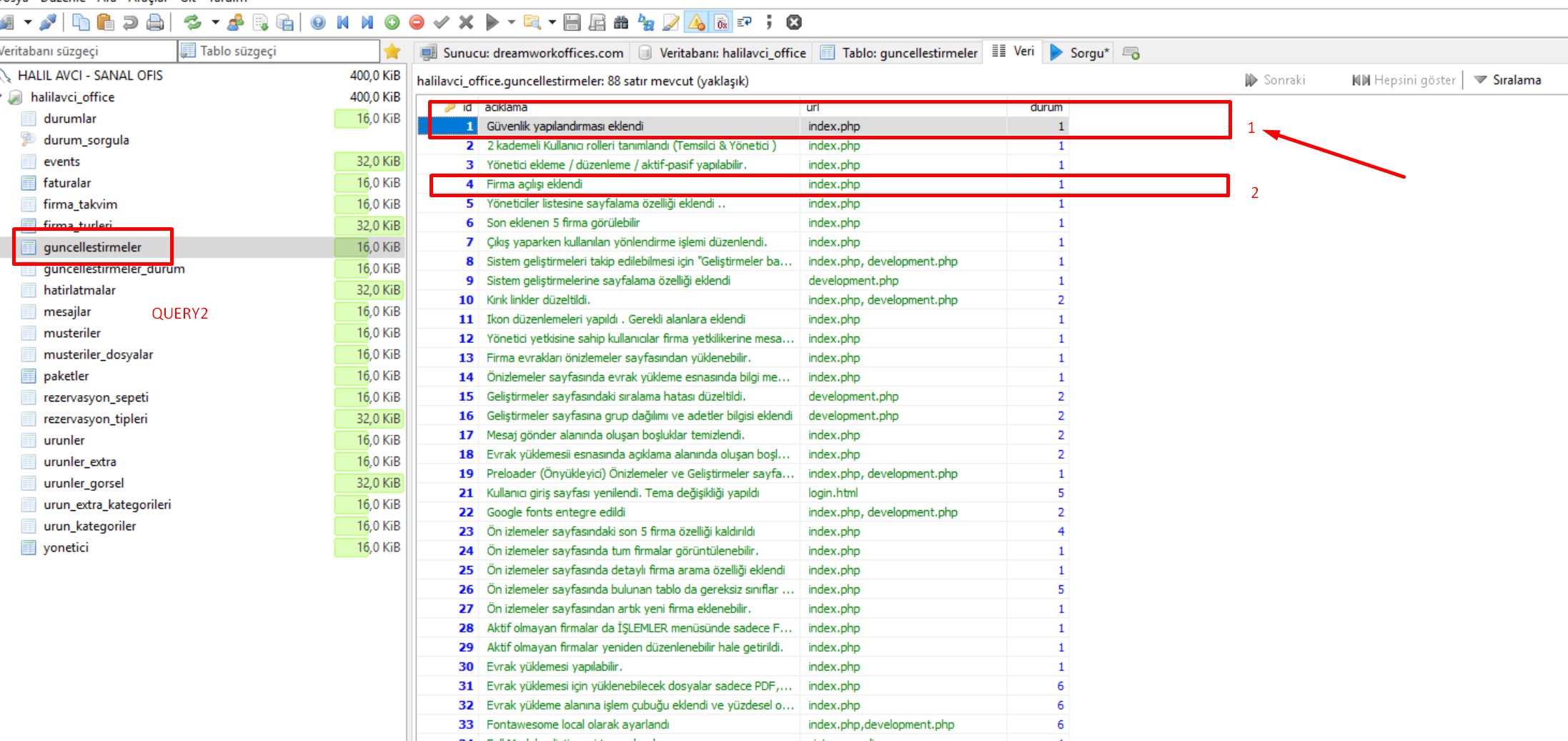
Task: Open the Sıralama sorting dropdown
Action: click(1508, 80)
